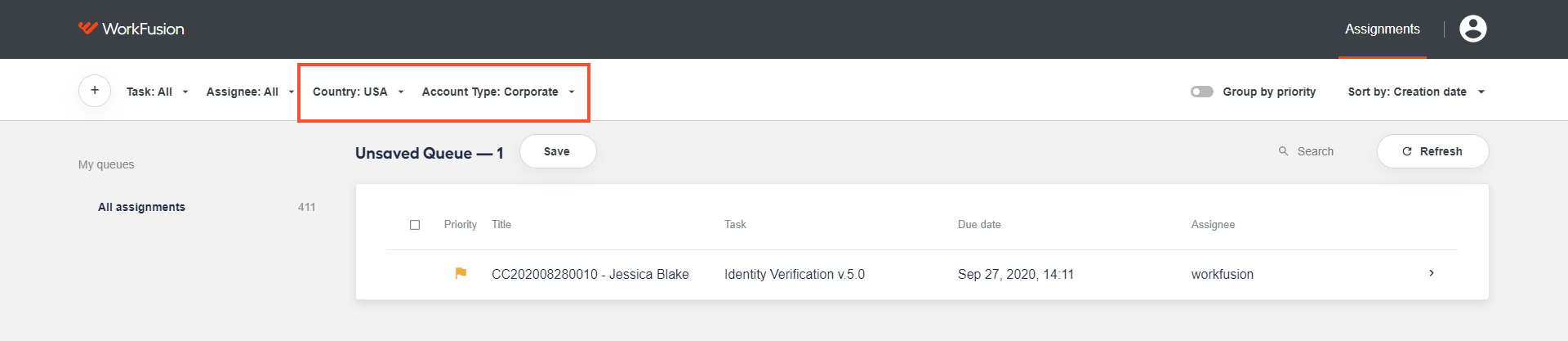Open the user profile avatar menu
This screenshot has width=1568, height=341.
1472,29
